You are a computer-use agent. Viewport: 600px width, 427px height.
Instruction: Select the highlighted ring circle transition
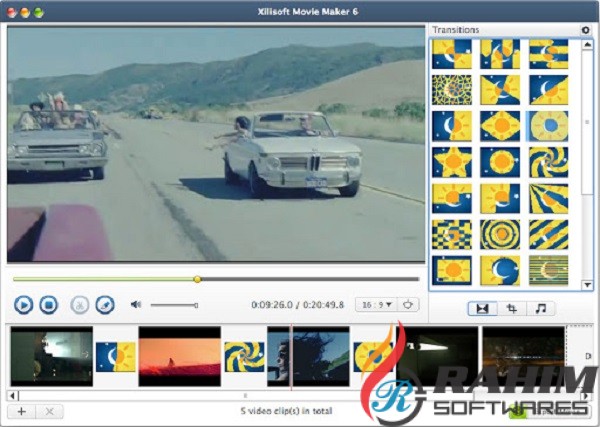[548, 126]
